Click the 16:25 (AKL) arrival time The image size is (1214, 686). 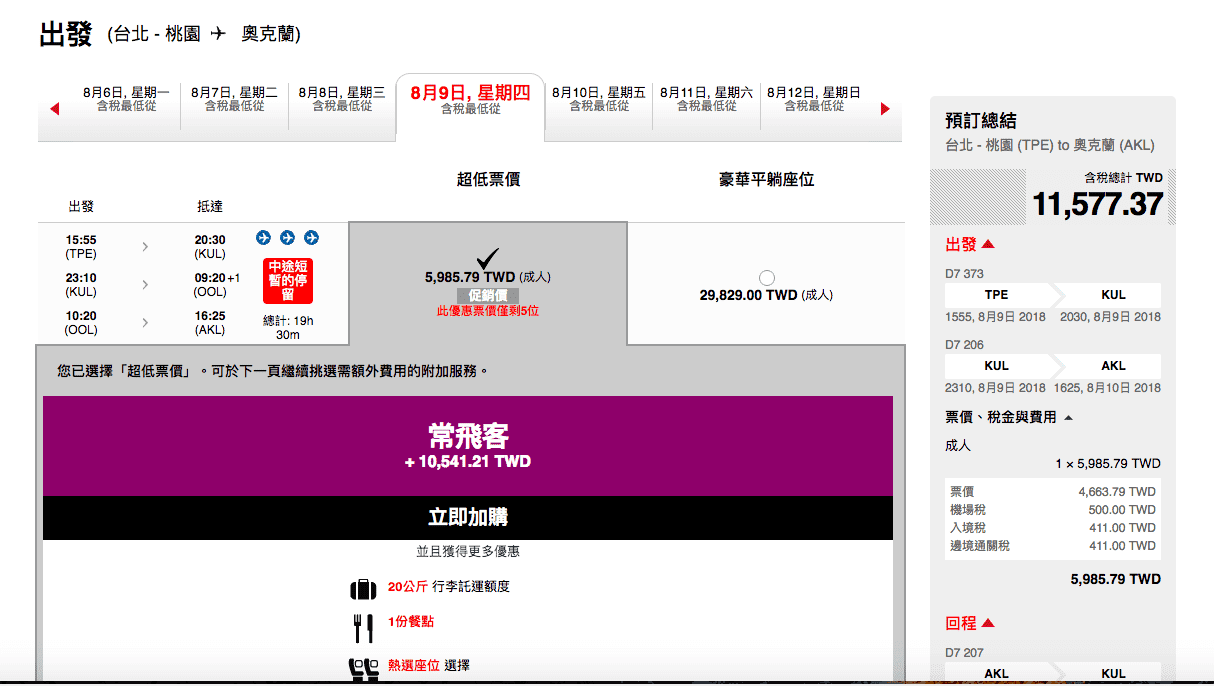[x=210, y=323]
